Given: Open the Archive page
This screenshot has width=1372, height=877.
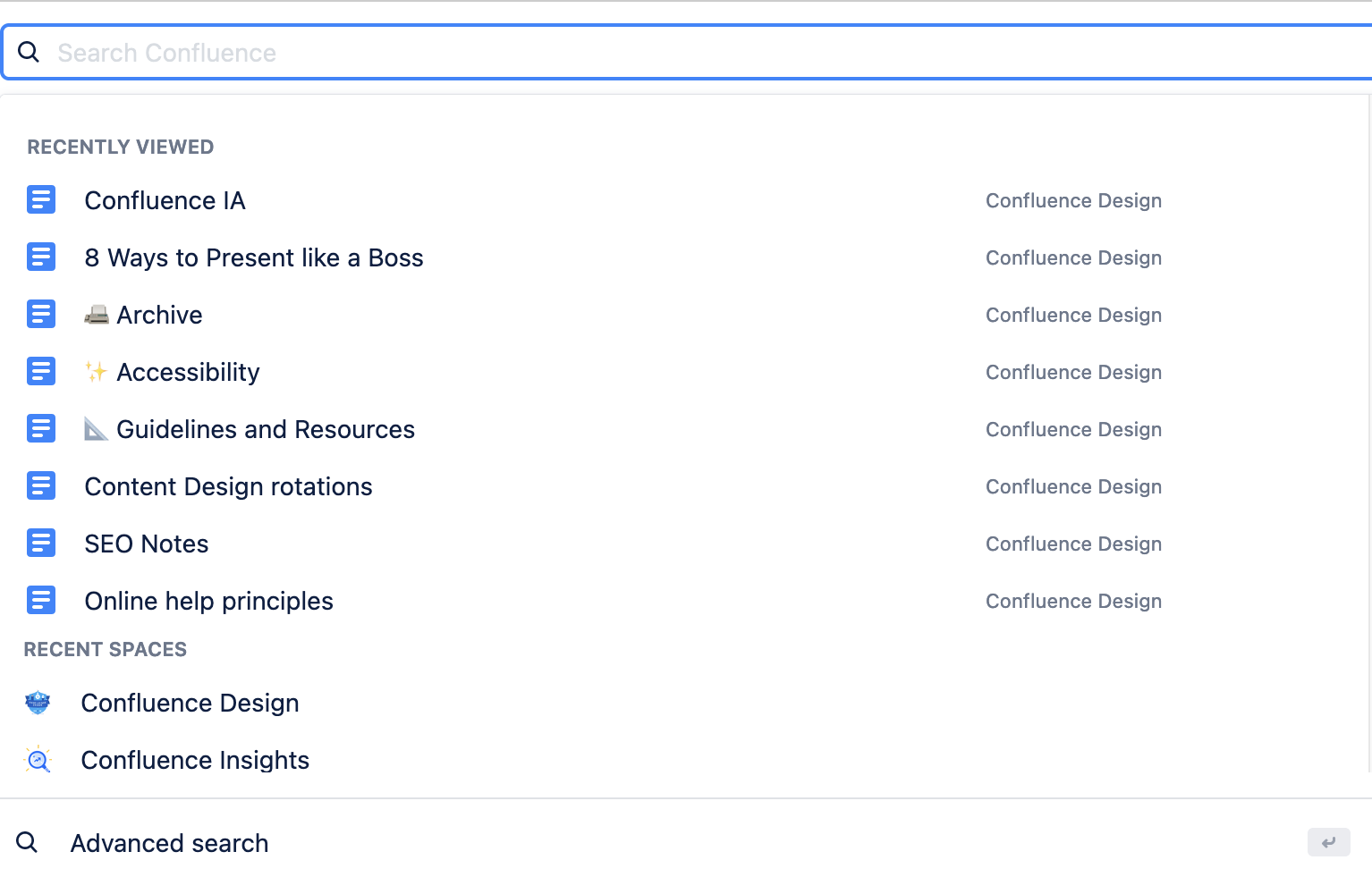Looking at the screenshot, I should tap(160, 315).
